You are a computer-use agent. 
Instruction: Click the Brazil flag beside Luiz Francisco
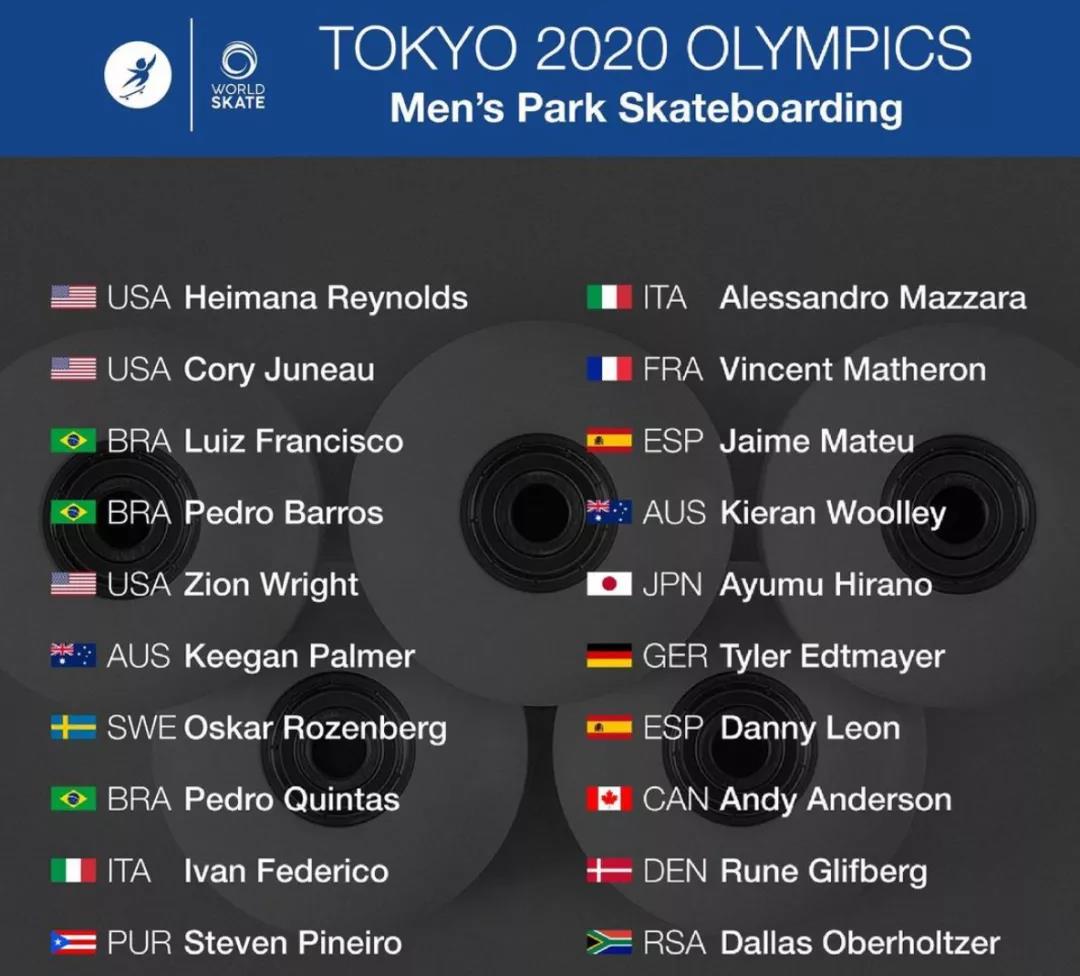pyautogui.click(x=74, y=441)
